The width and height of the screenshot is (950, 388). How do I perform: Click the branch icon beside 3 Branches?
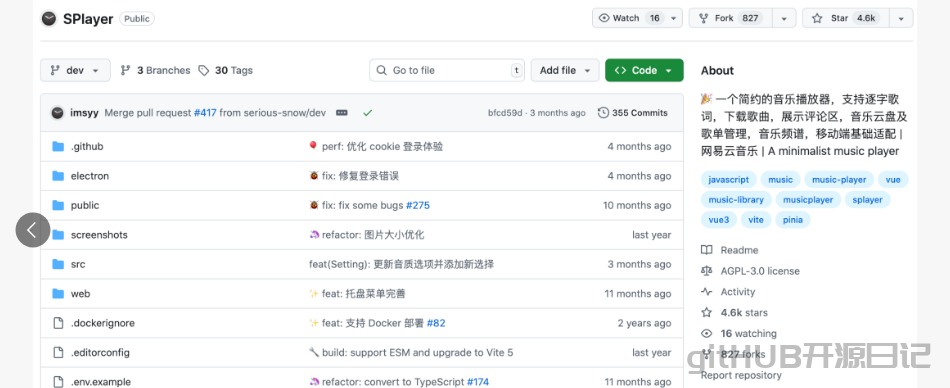pyautogui.click(x=125, y=70)
